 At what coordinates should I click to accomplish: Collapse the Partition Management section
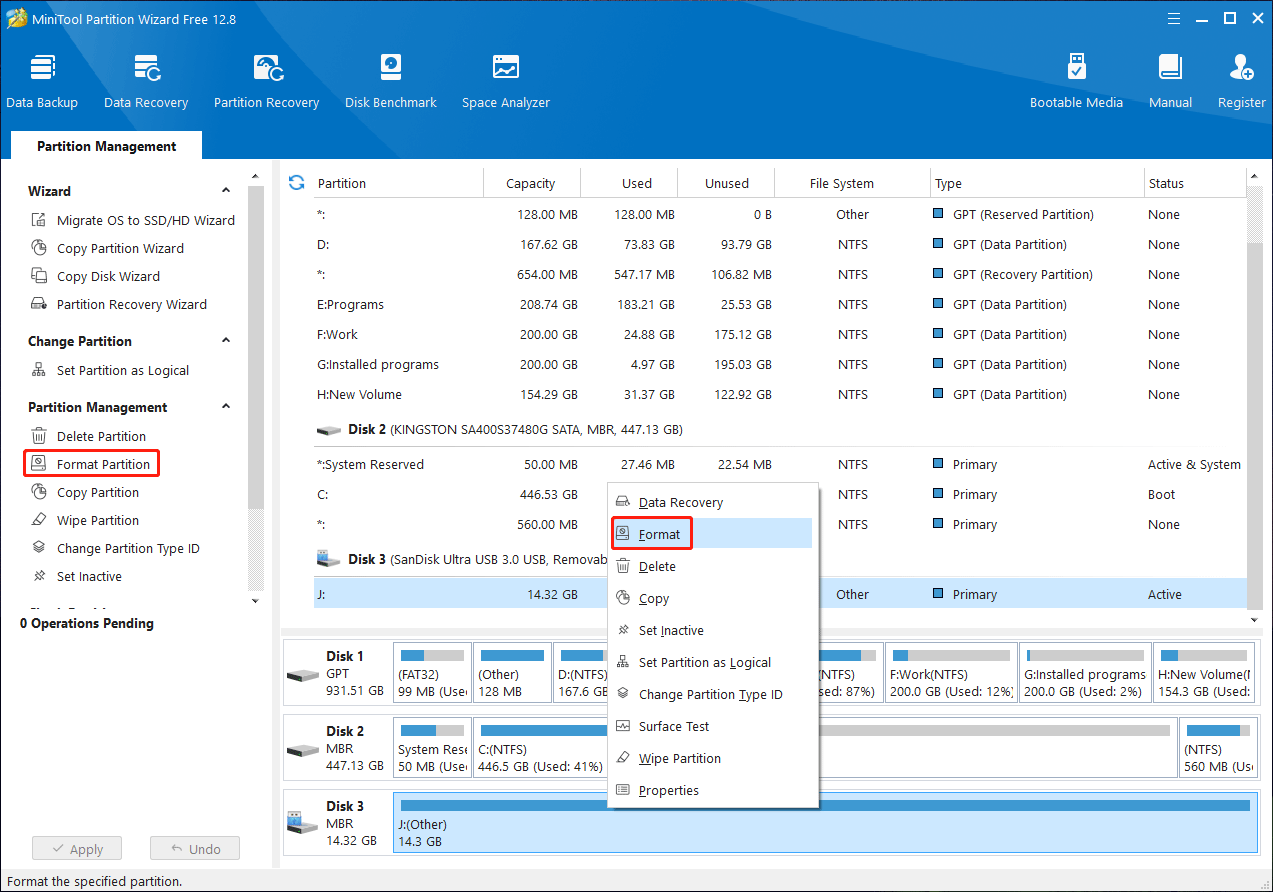point(226,406)
